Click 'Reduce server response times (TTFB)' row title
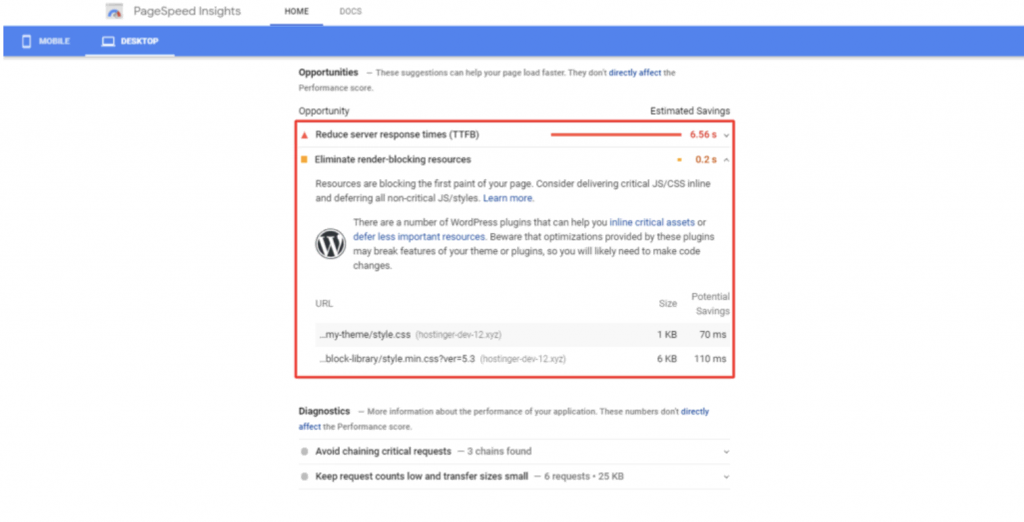The image size is (1024, 522). 397,135
